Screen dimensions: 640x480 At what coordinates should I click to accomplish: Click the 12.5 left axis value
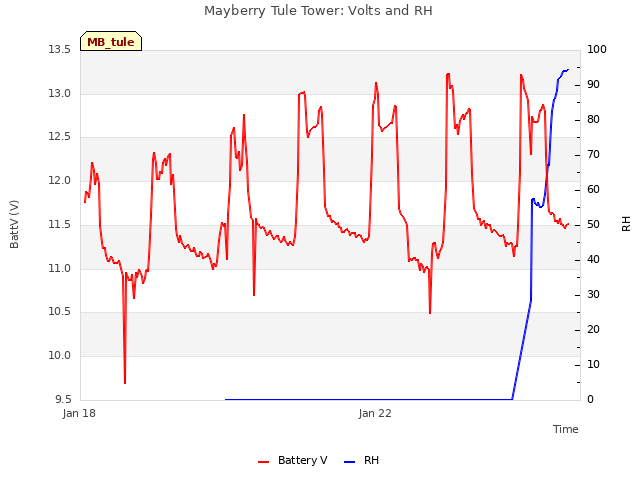(60, 137)
